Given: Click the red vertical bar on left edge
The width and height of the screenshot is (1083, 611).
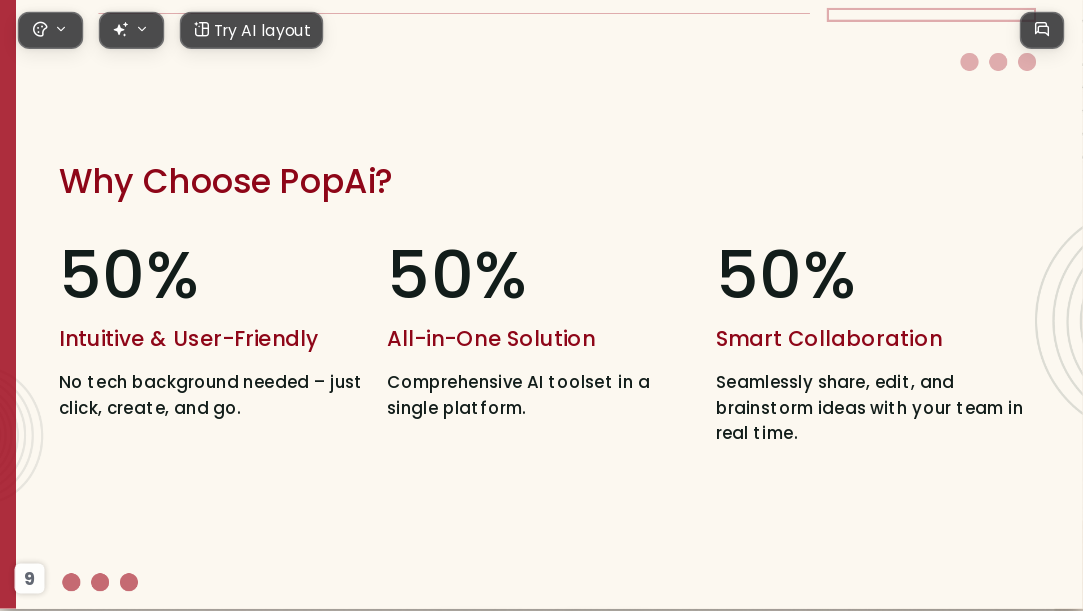Looking at the screenshot, I should pos(8,305).
